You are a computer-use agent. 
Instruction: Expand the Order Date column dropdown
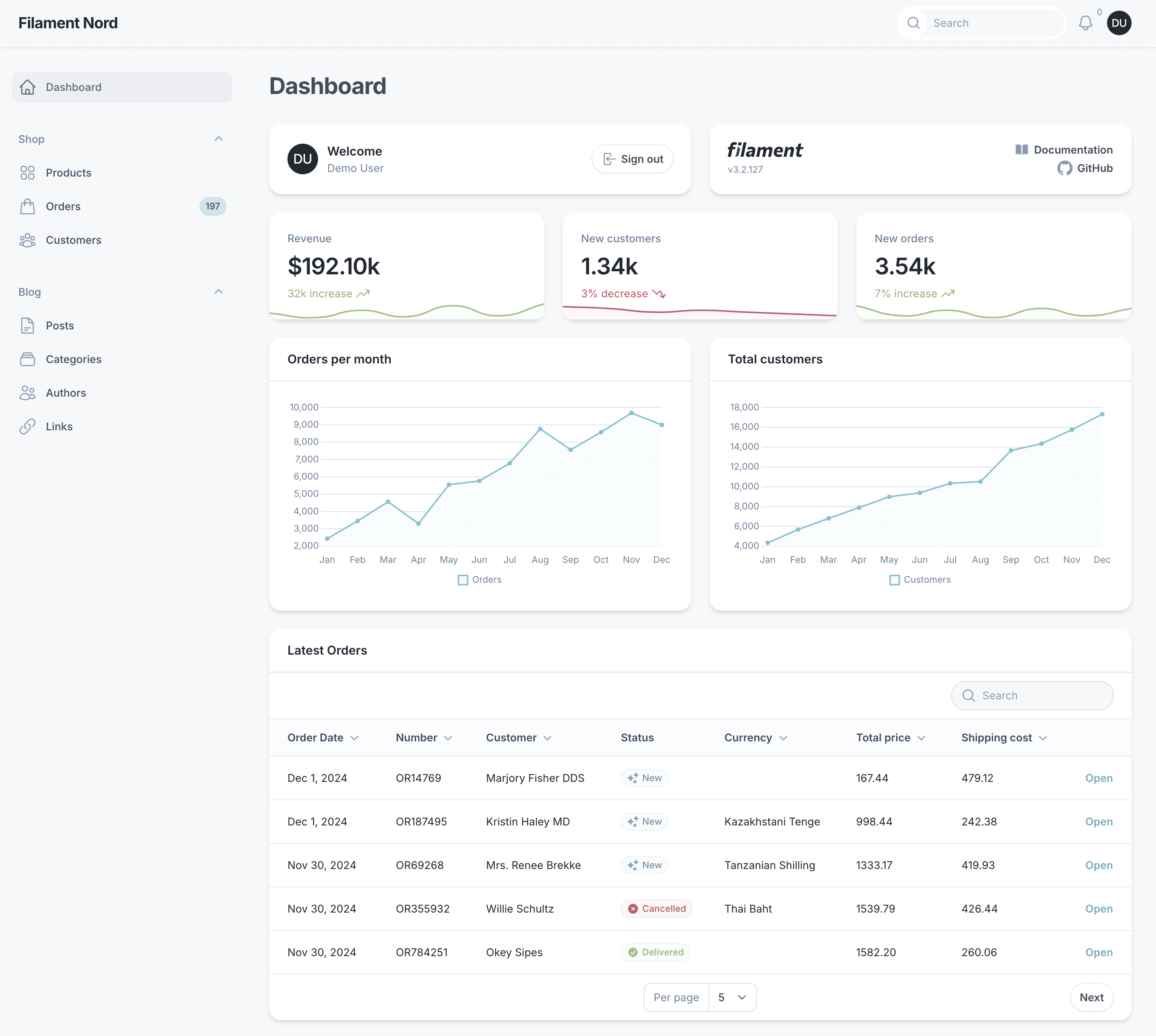(x=355, y=737)
